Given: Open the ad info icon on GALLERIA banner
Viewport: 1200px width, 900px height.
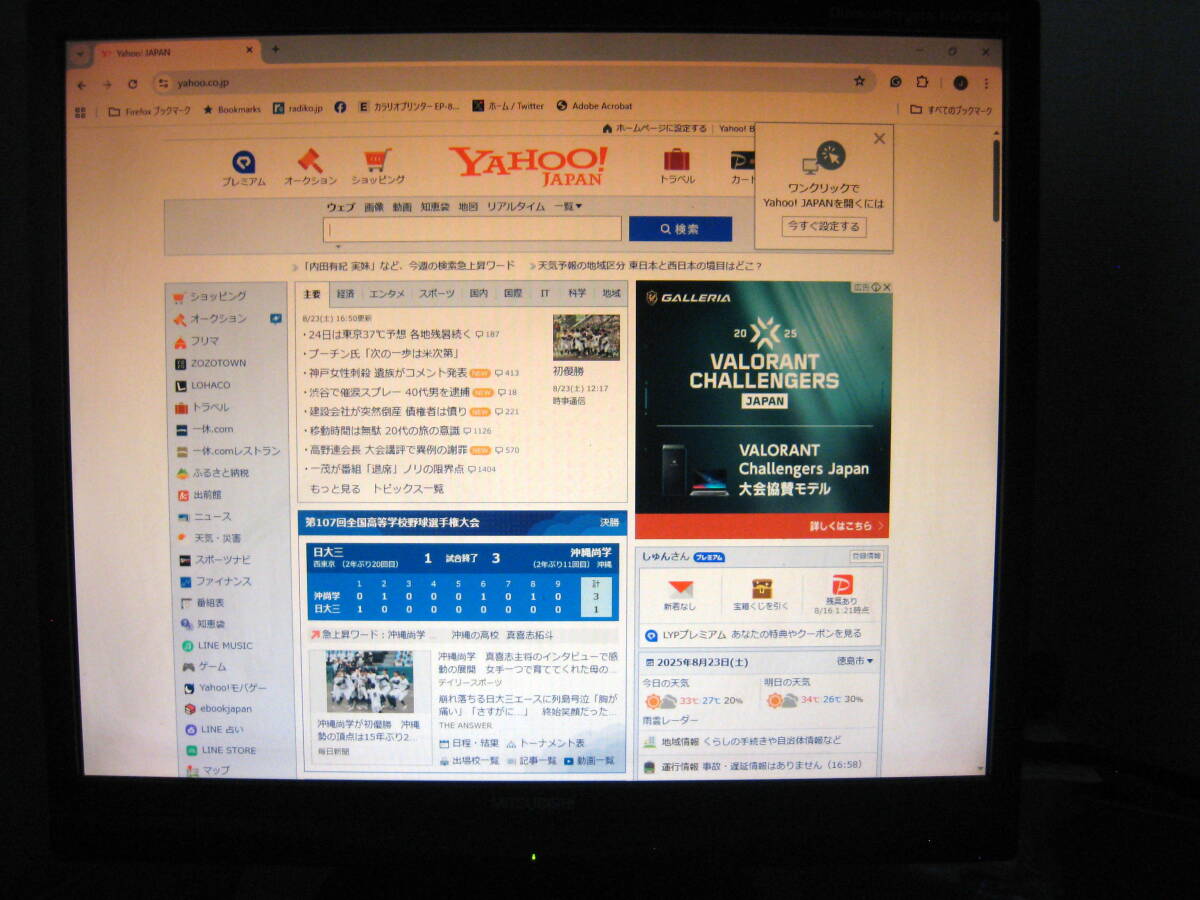Looking at the screenshot, I should tap(875, 287).
